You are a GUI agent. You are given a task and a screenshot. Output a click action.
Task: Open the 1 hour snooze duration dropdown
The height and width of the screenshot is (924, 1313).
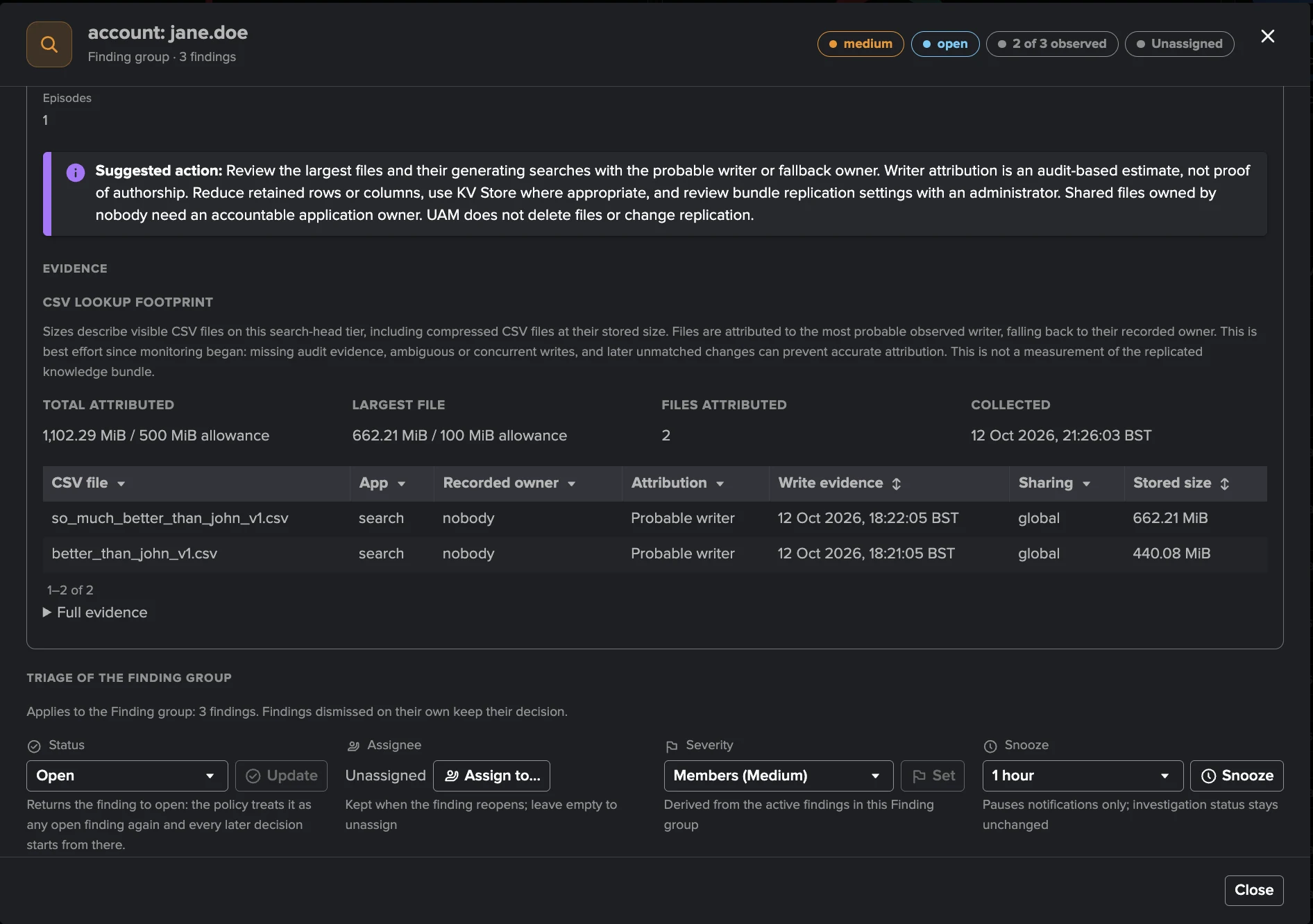pos(1083,776)
